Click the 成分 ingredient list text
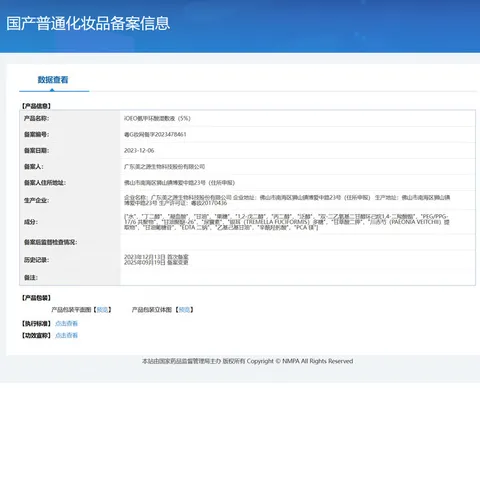This screenshot has width=480, height=480. click(287, 222)
